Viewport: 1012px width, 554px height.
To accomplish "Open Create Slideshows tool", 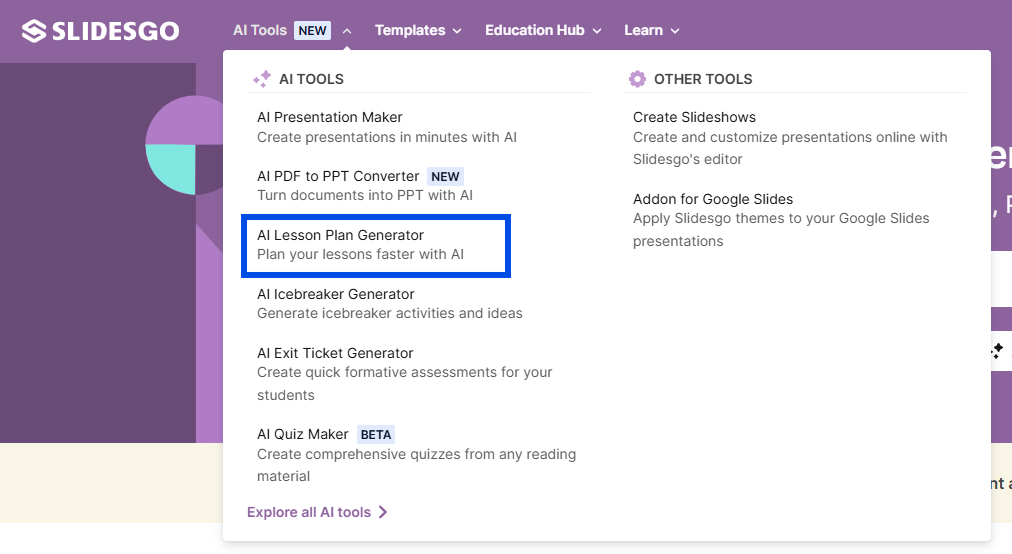I will (694, 117).
